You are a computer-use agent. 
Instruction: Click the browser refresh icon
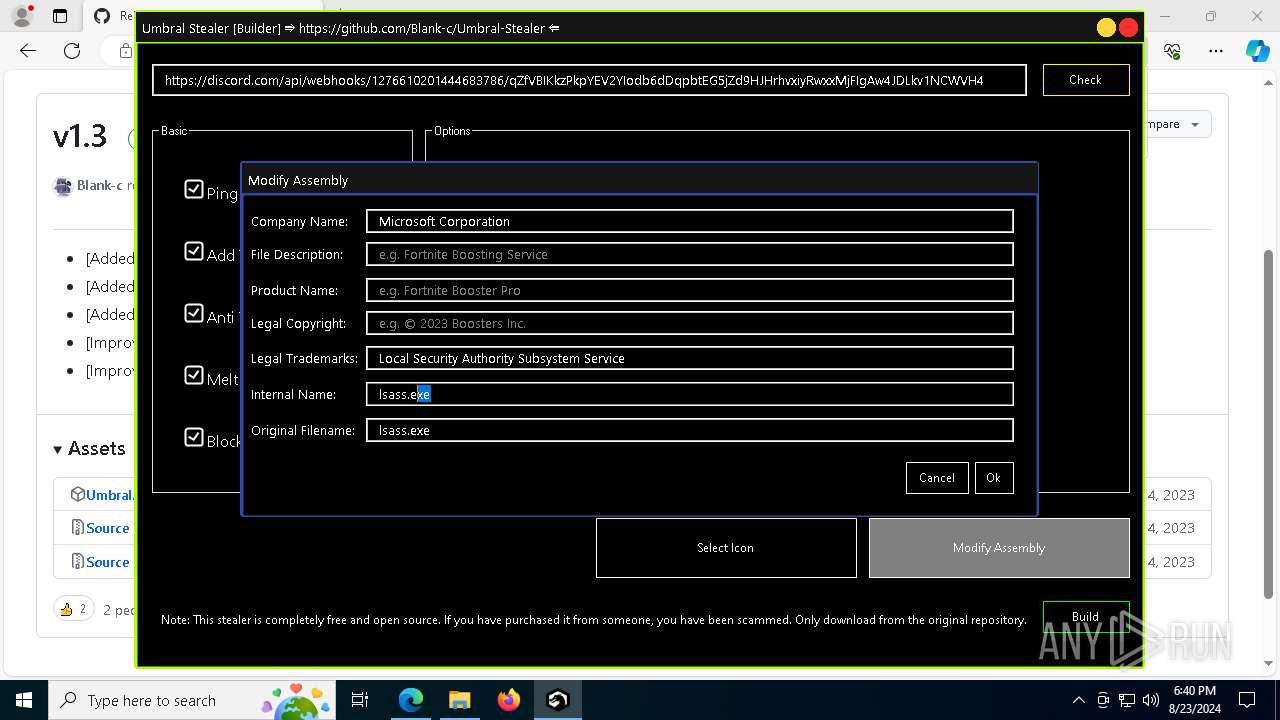click(x=72, y=51)
